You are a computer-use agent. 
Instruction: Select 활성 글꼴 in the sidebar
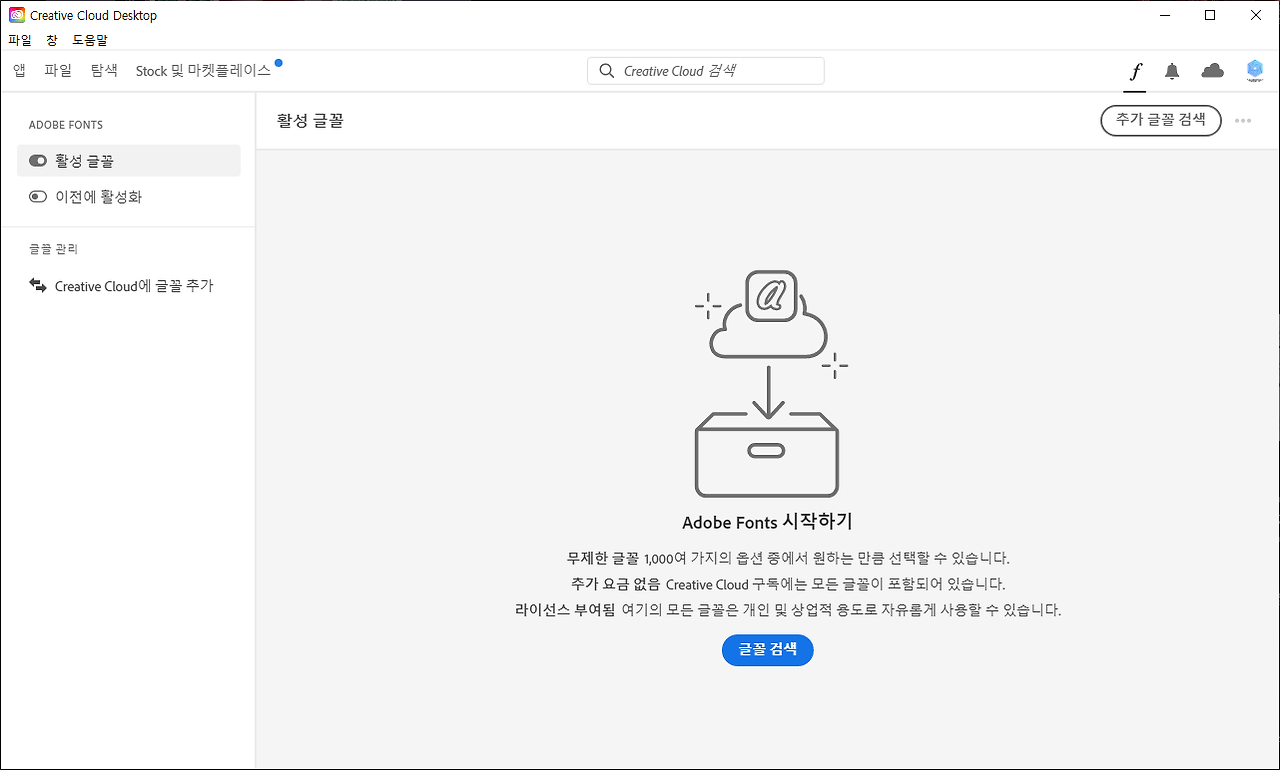pyautogui.click(x=129, y=161)
